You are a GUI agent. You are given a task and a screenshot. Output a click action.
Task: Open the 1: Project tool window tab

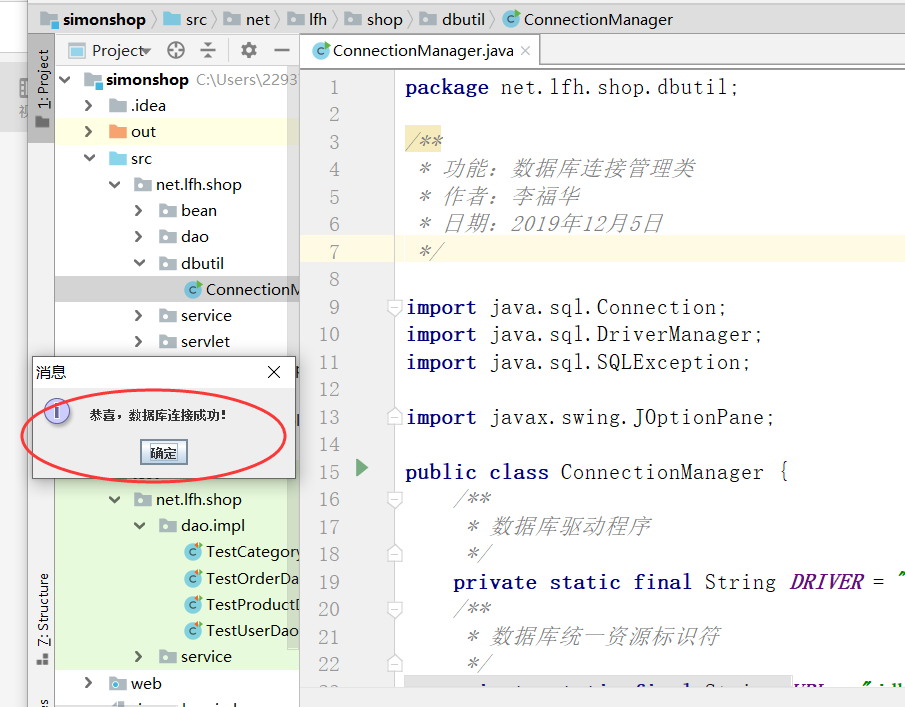(x=42, y=88)
